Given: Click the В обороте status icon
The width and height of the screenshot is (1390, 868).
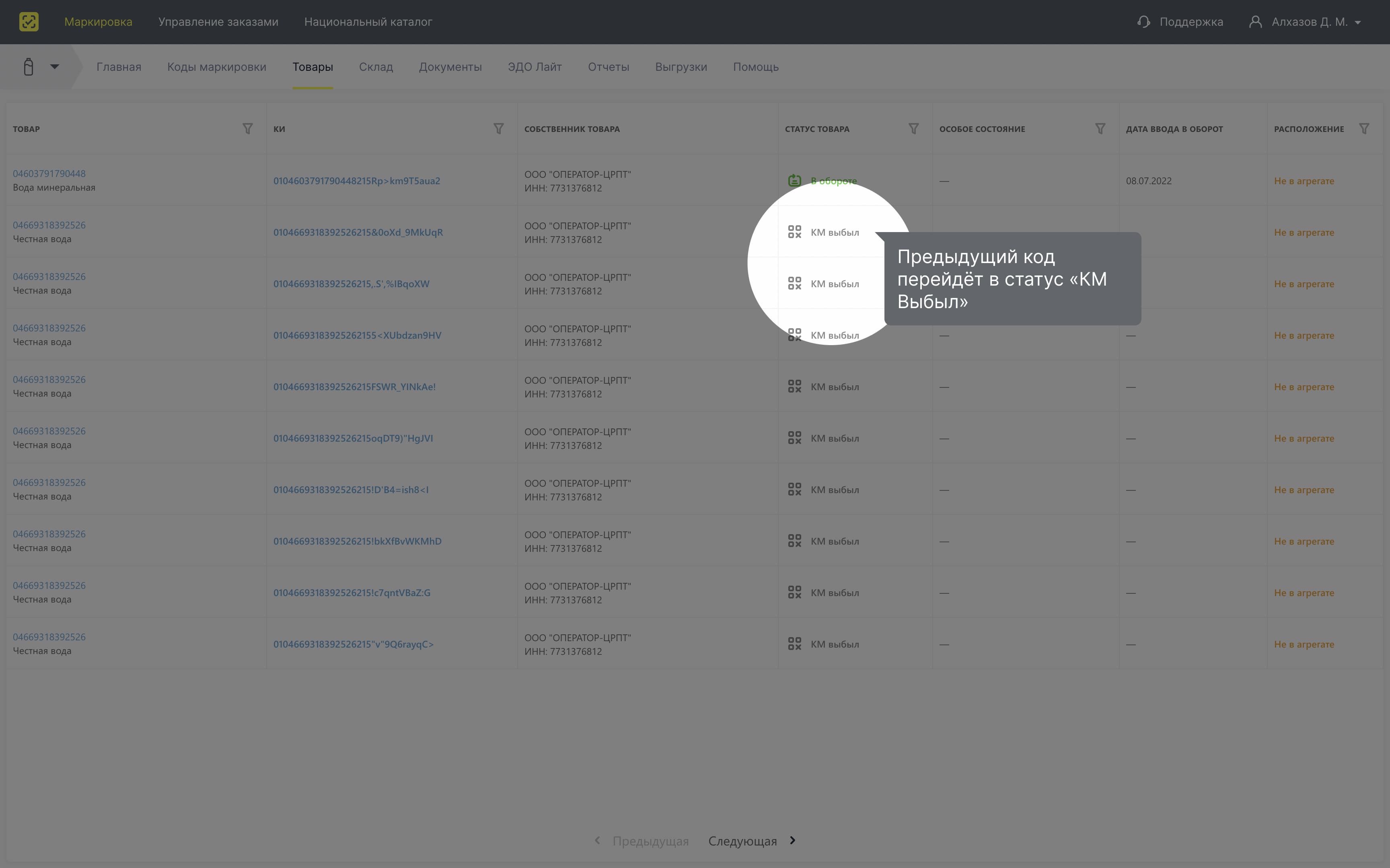Looking at the screenshot, I should [x=794, y=180].
